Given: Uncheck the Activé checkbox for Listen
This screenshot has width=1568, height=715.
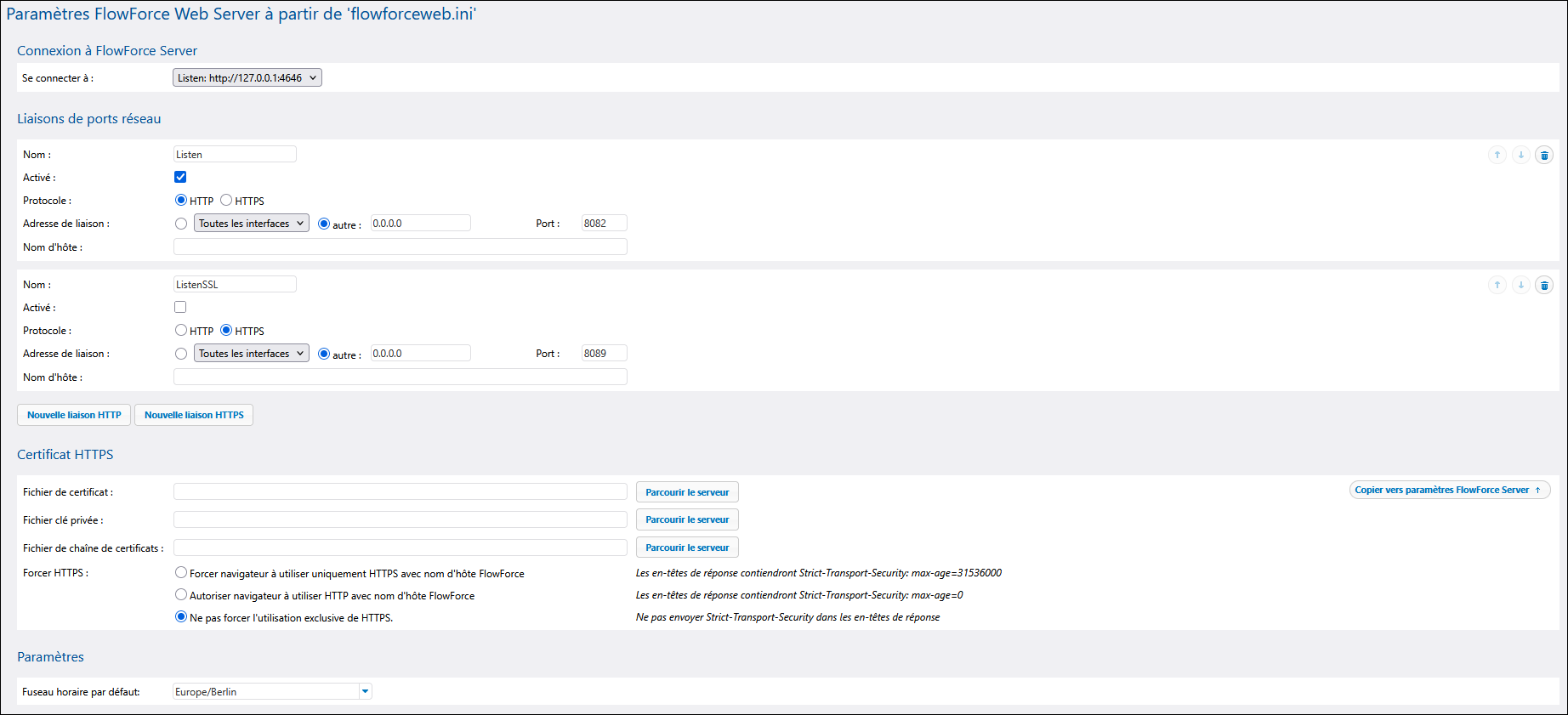Looking at the screenshot, I should (180, 177).
